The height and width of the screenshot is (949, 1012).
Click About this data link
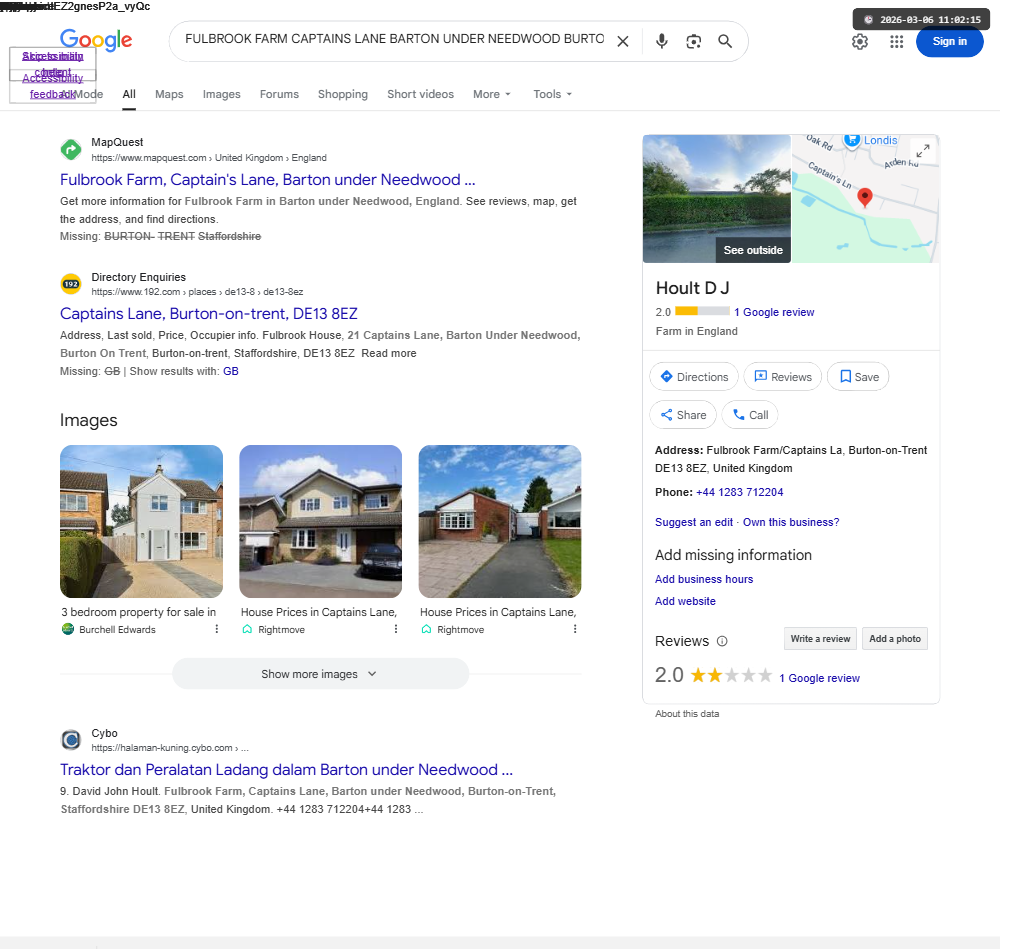[687, 714]
